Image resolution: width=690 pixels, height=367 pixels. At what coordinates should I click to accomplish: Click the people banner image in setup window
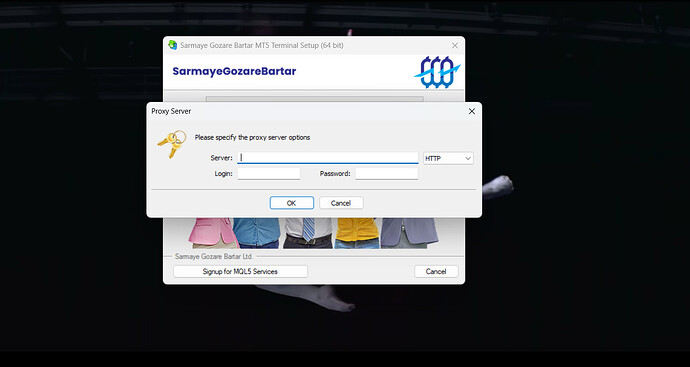pyautogui.click(x=313, y=233)
